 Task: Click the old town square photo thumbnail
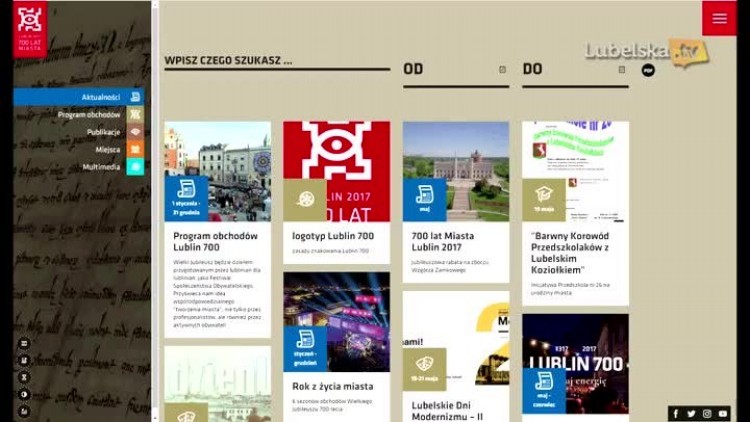pyautogui.click(x=218, y=171)
